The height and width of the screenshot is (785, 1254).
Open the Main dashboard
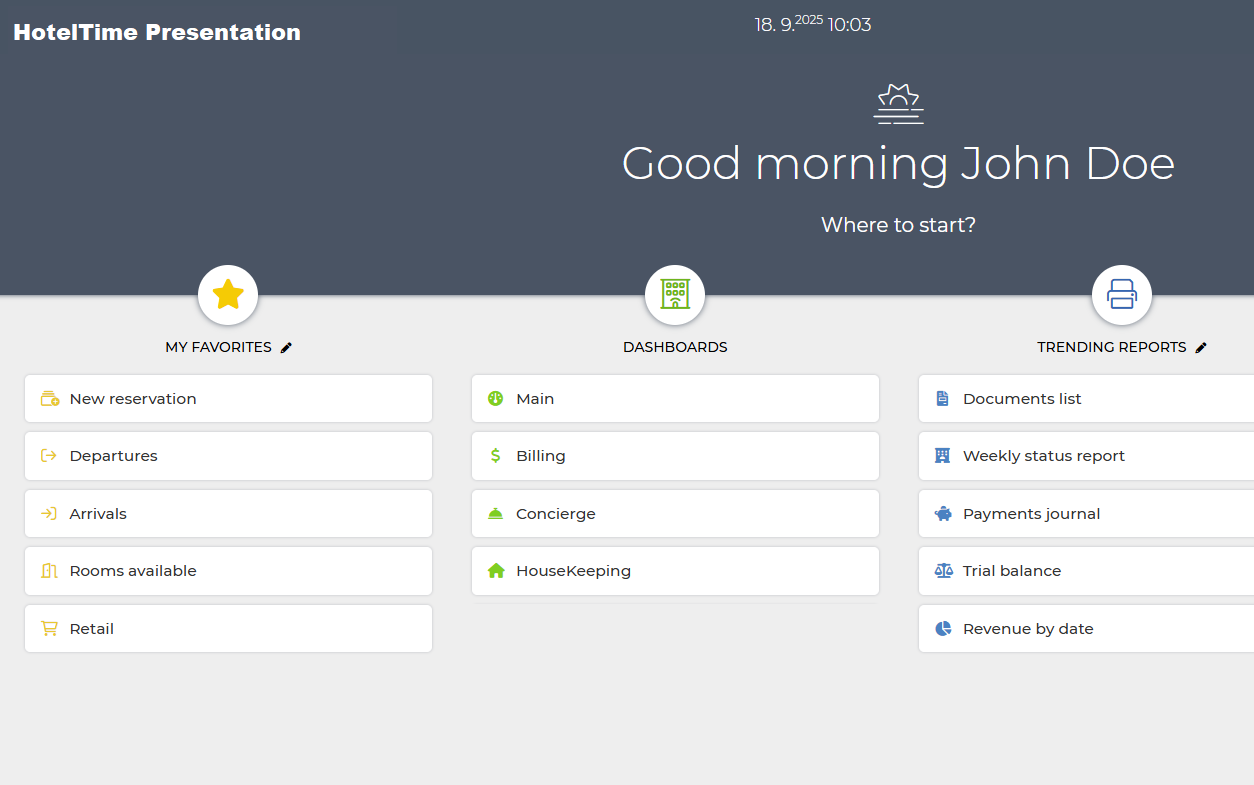(675, 399)
